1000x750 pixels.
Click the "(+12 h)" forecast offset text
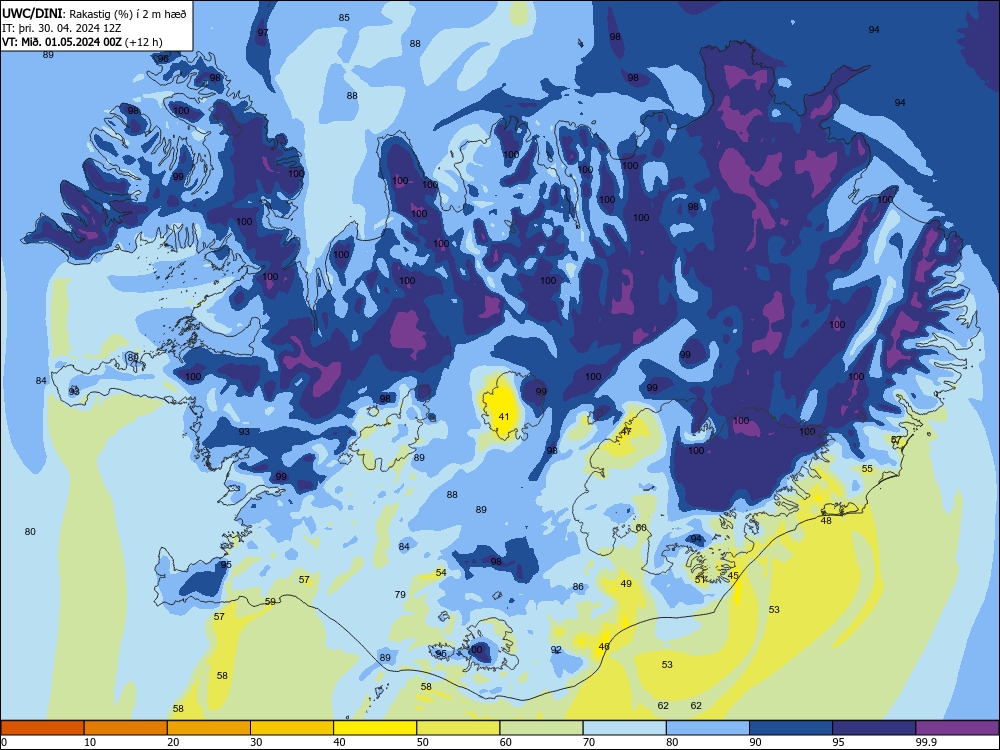coord(144,42)
